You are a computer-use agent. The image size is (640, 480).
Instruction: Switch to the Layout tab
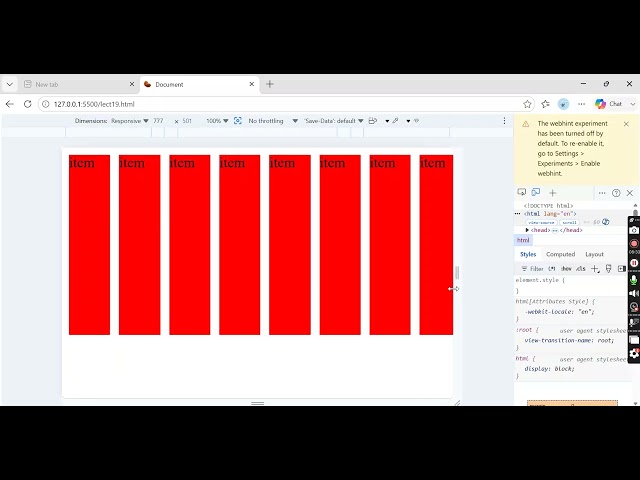(594, 254)
